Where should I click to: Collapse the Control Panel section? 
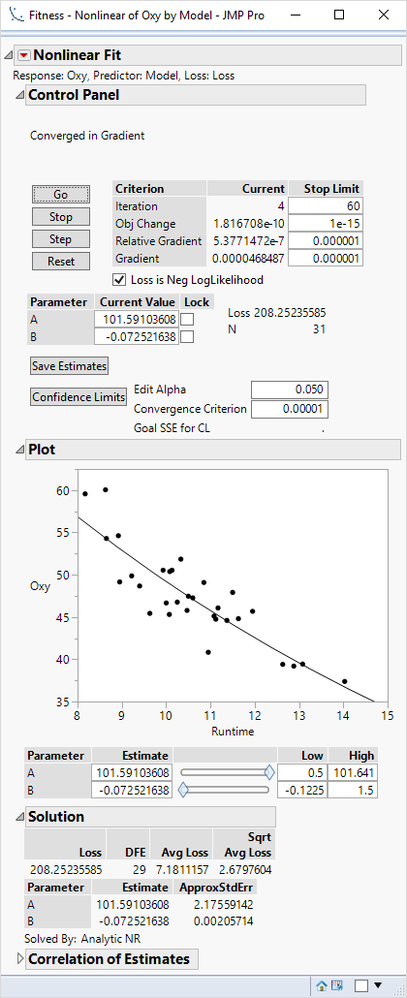click(x=19, y=95)
